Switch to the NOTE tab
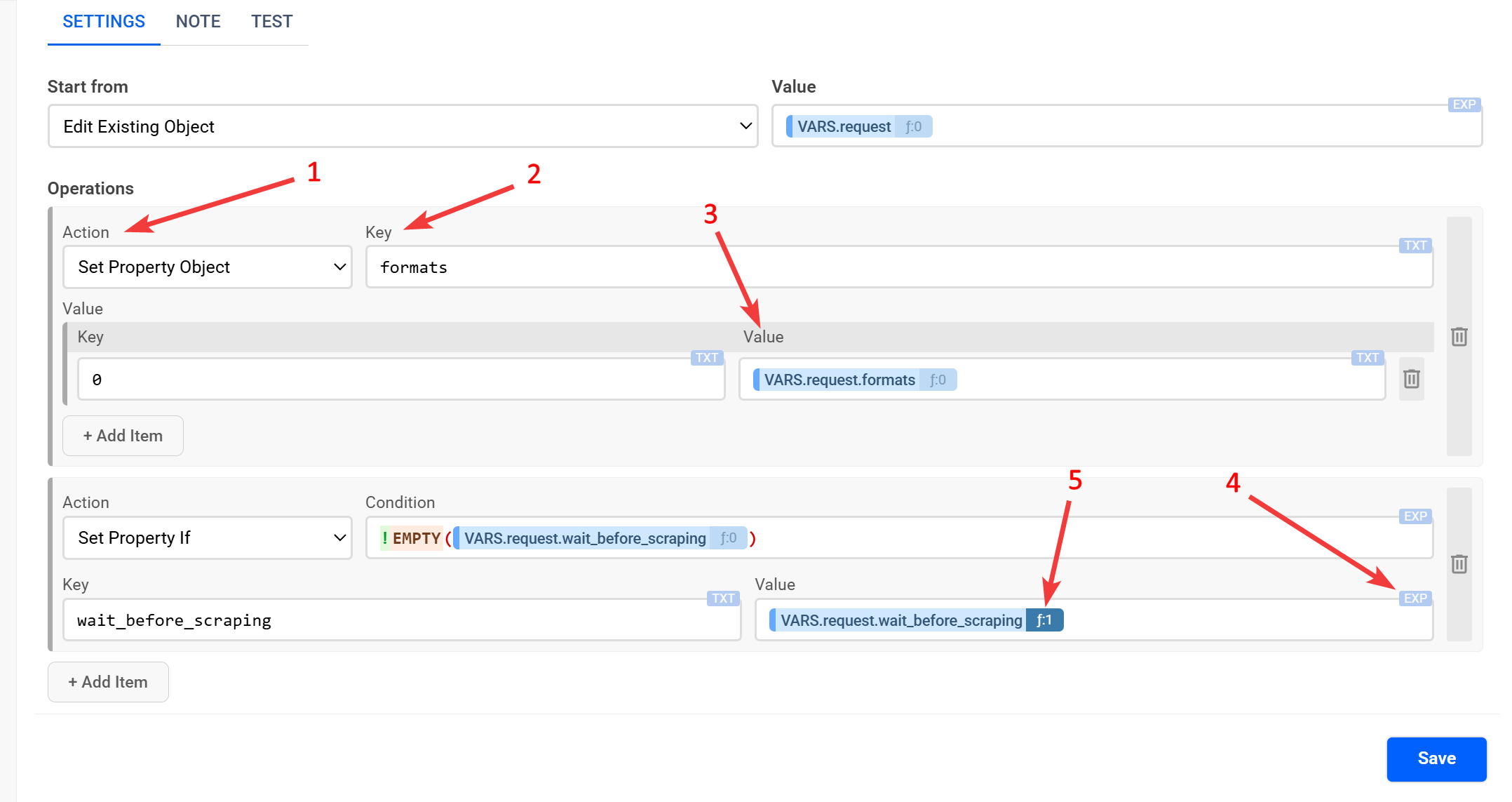 (x=198, y=22)
